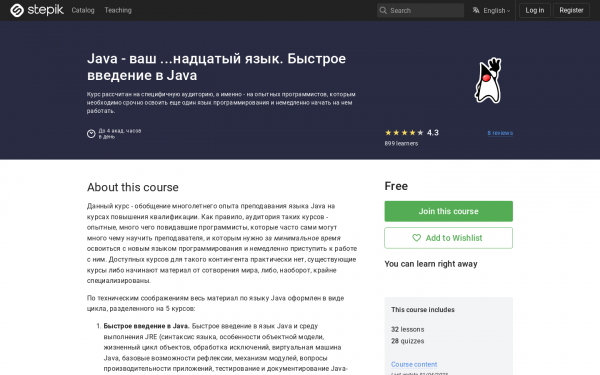The image size is (600, 375).
Task: Click the 4.3 rating value
Action: pos(433,133)
